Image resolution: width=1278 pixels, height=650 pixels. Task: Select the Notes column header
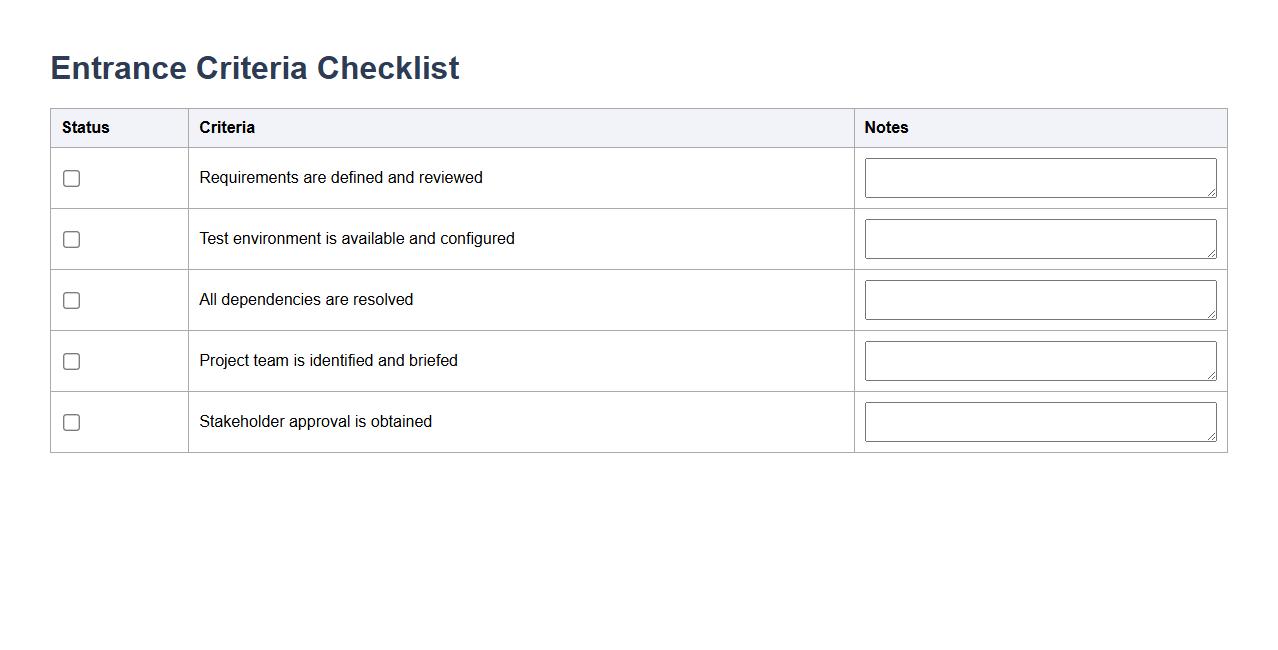[x=886, y=128]
